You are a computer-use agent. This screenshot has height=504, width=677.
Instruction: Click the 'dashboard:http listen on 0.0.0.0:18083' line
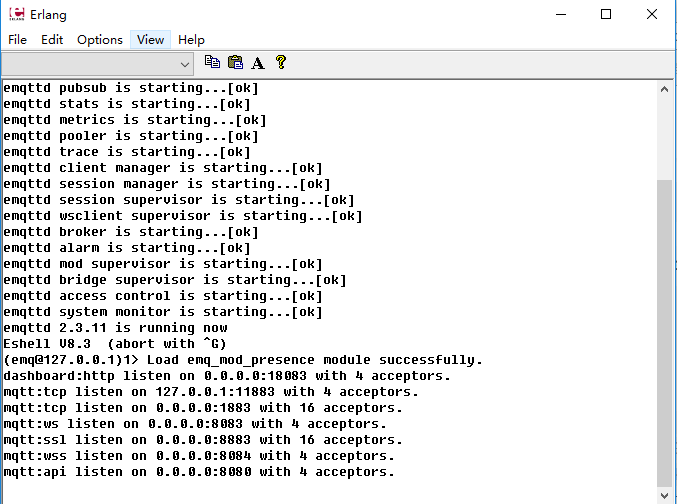[227, 376]
